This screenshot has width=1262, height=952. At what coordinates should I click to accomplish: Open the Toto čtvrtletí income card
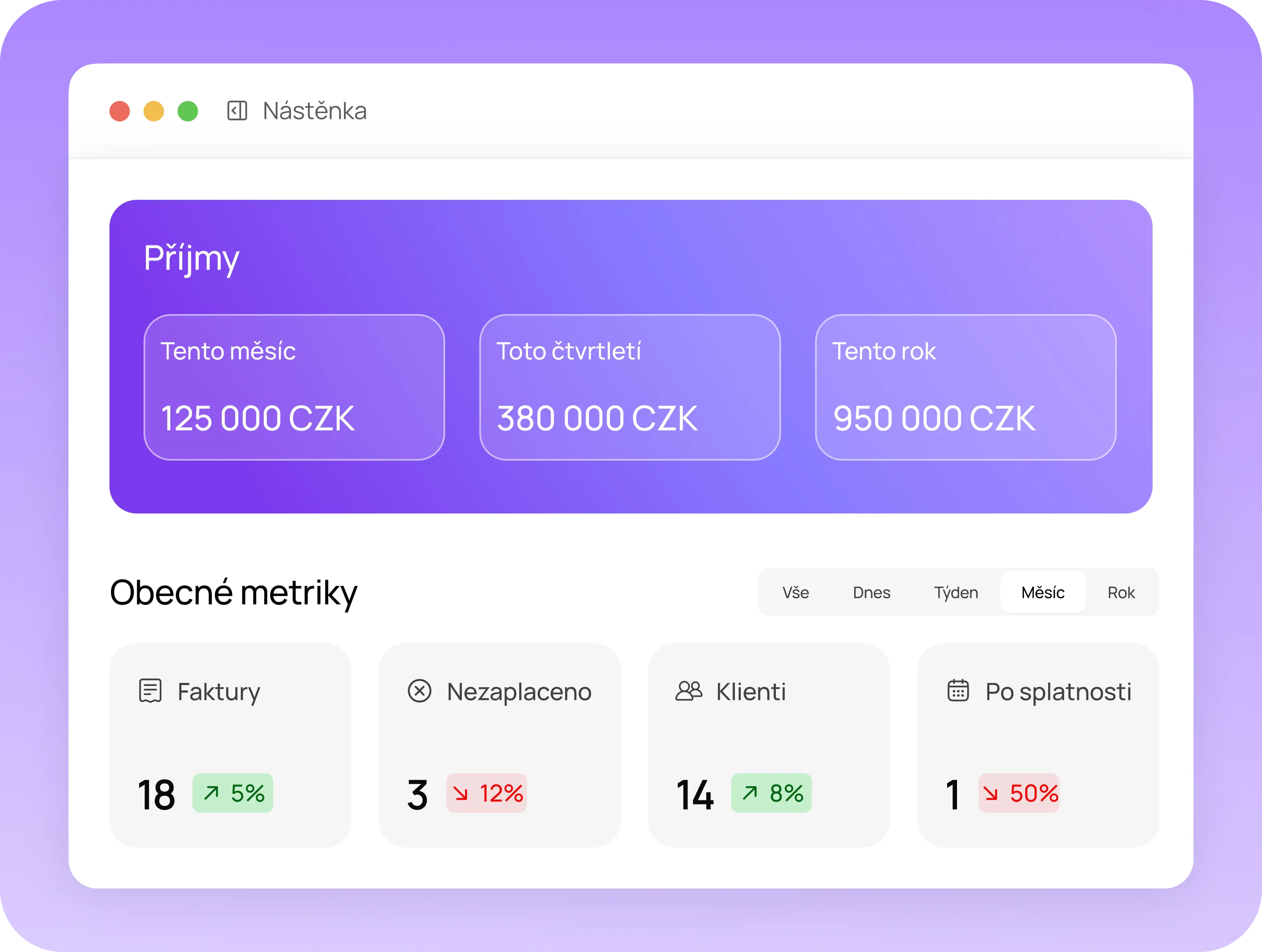pyautogui.click(x=630, y=387)
